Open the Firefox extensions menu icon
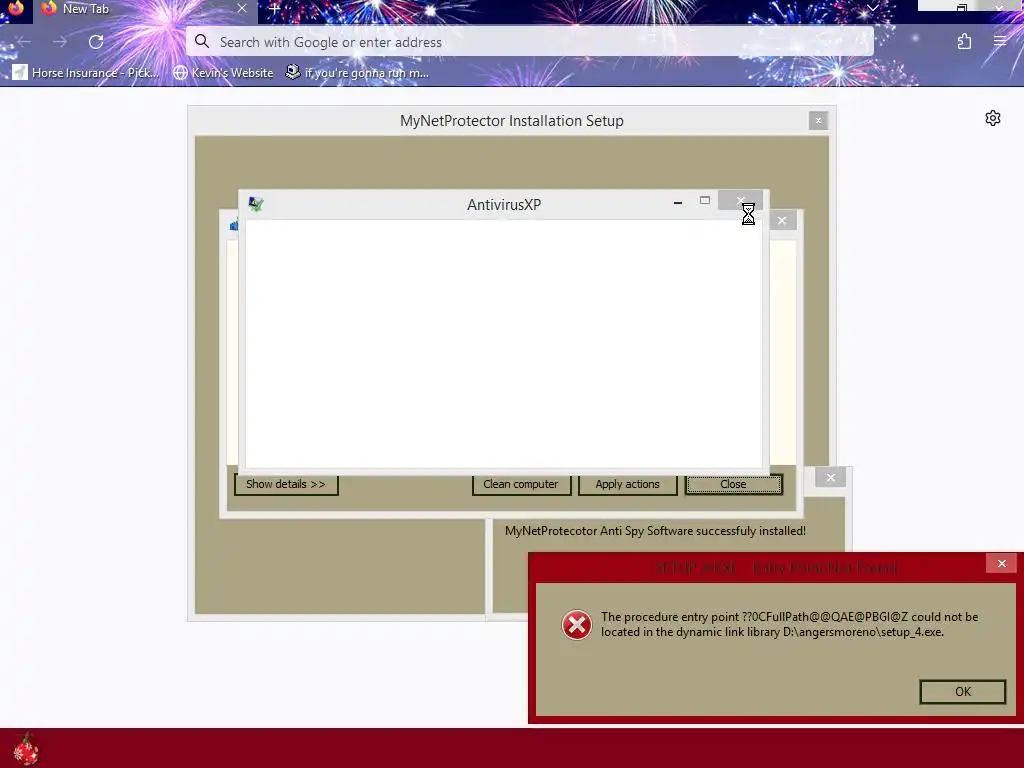This screenshot has width=1024, height=768. click(964, 42)
